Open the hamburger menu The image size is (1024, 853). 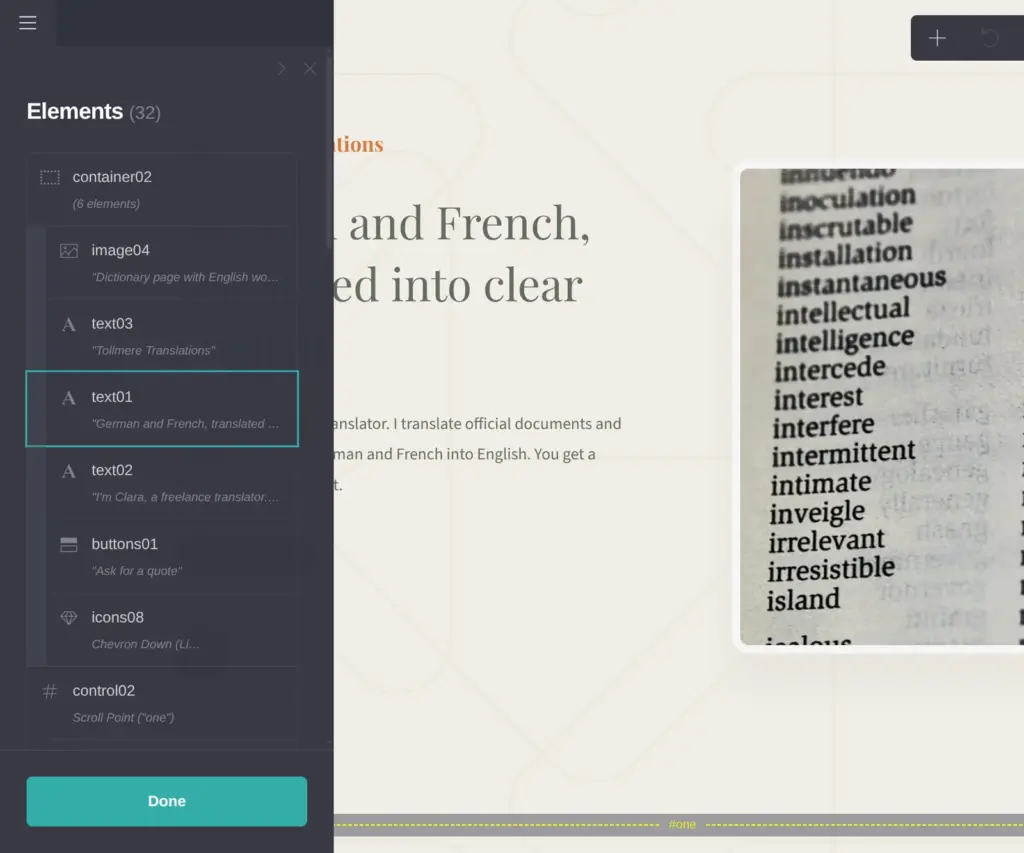[27, 23]
